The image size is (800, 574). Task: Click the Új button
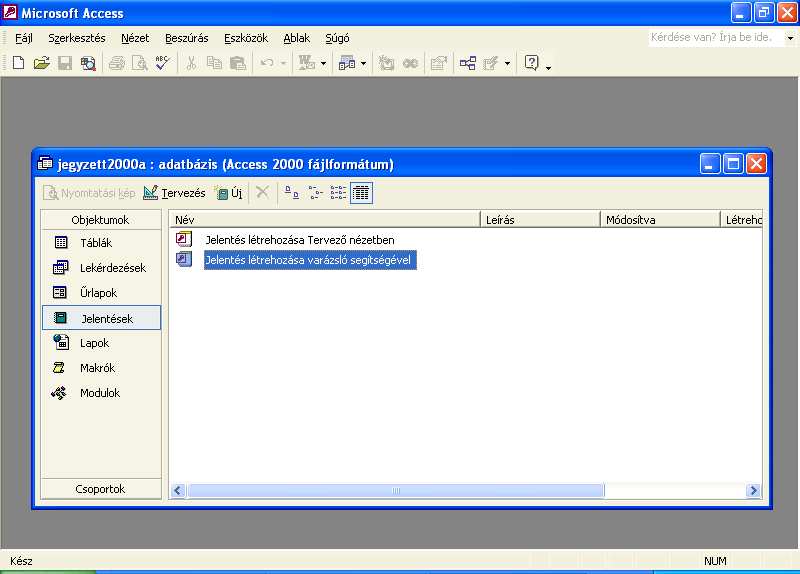click(229, 193)
